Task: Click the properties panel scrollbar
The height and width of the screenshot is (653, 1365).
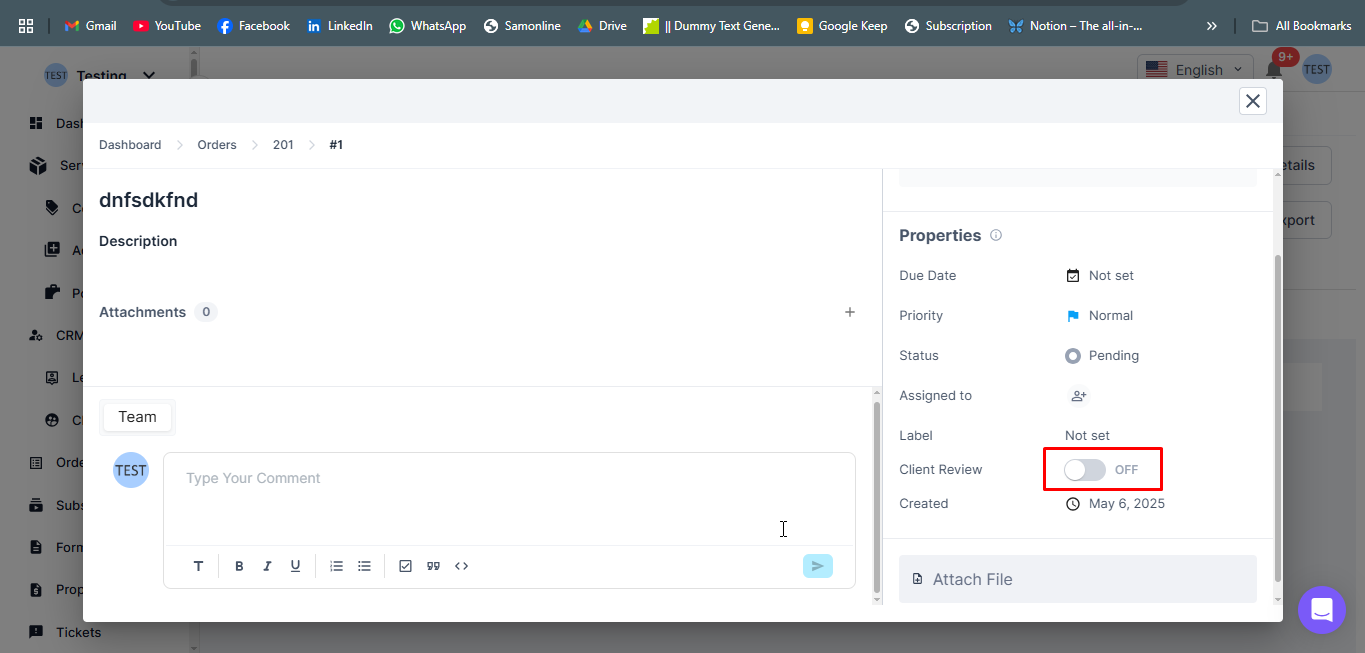Action: [x=1277, y=418]
